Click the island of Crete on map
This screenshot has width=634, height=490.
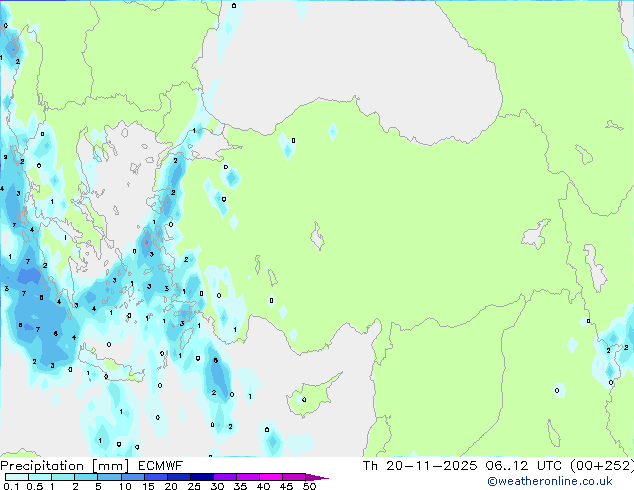tap(110, 366)
